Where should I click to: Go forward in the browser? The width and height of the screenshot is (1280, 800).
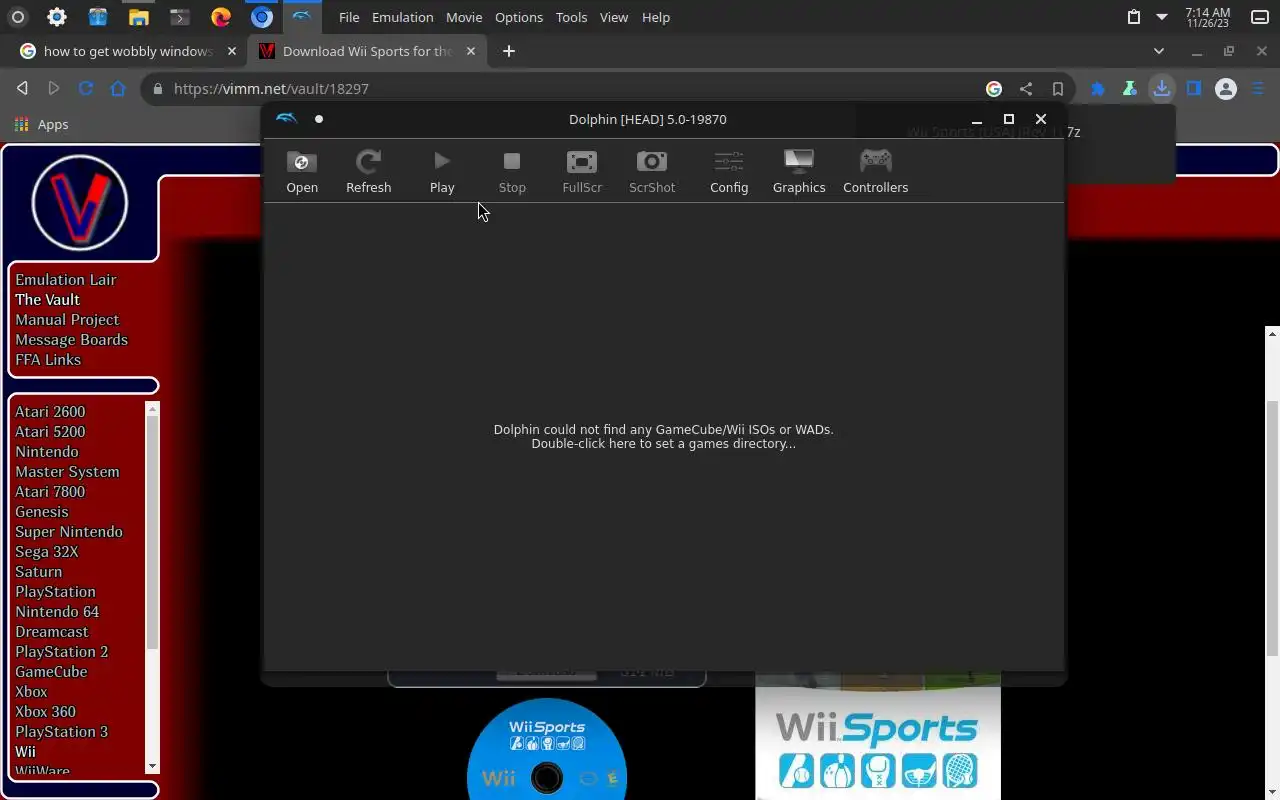pos(54,88)
